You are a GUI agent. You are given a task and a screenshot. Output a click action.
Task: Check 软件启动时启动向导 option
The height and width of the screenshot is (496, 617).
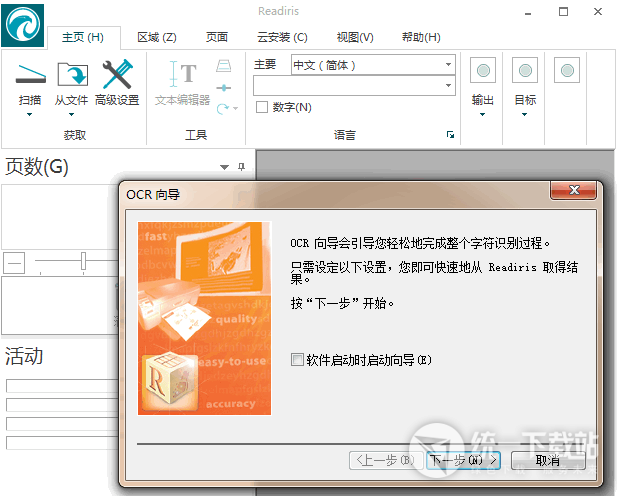click(x=297, y=359)
